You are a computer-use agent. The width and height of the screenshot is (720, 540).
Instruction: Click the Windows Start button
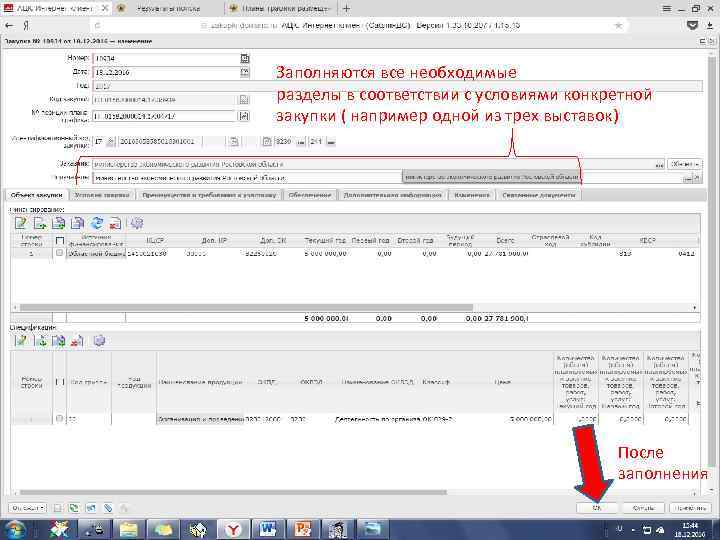click(x=17, y=529)
